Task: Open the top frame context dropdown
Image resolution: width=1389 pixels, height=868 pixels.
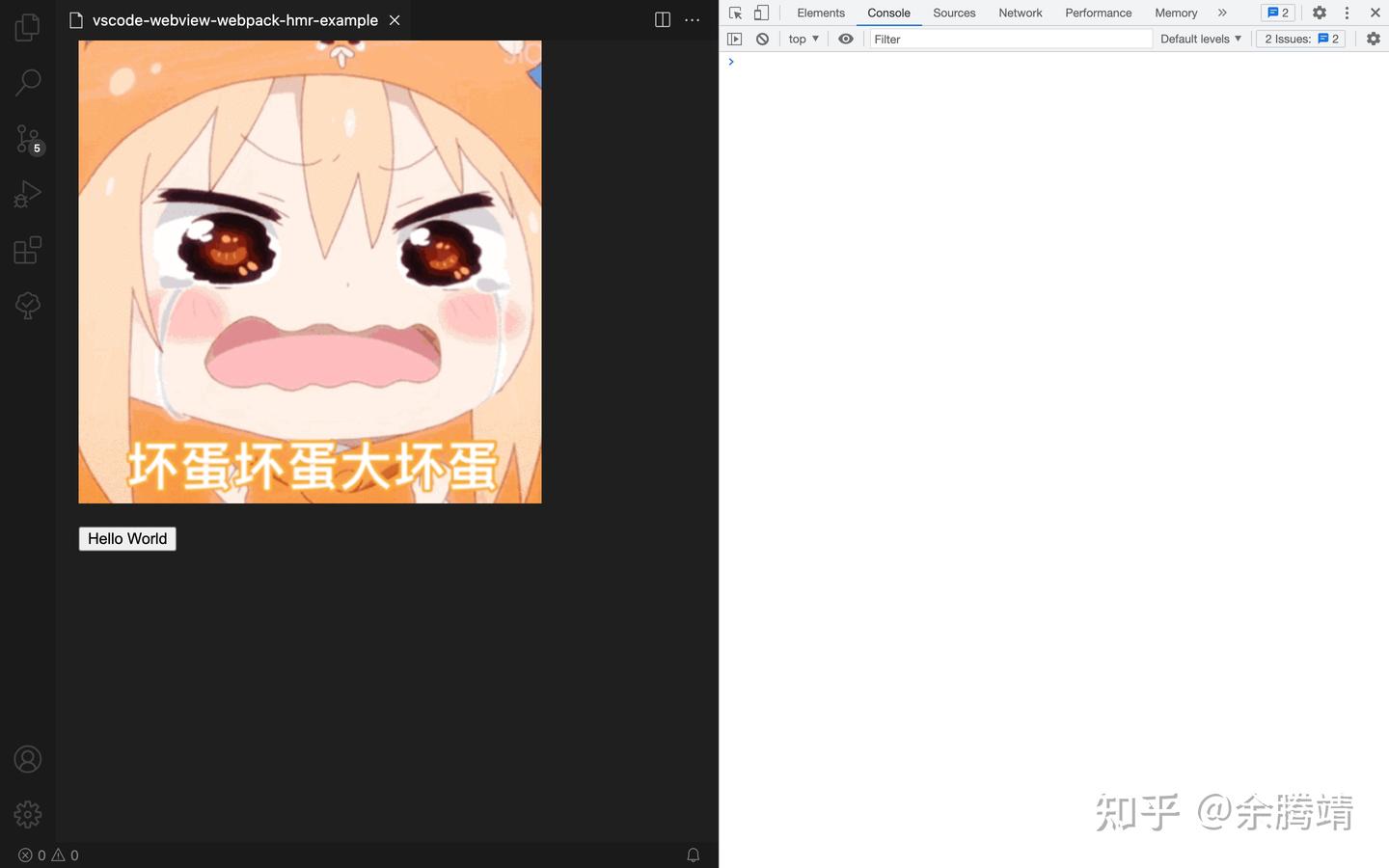Action: point(802,38)
